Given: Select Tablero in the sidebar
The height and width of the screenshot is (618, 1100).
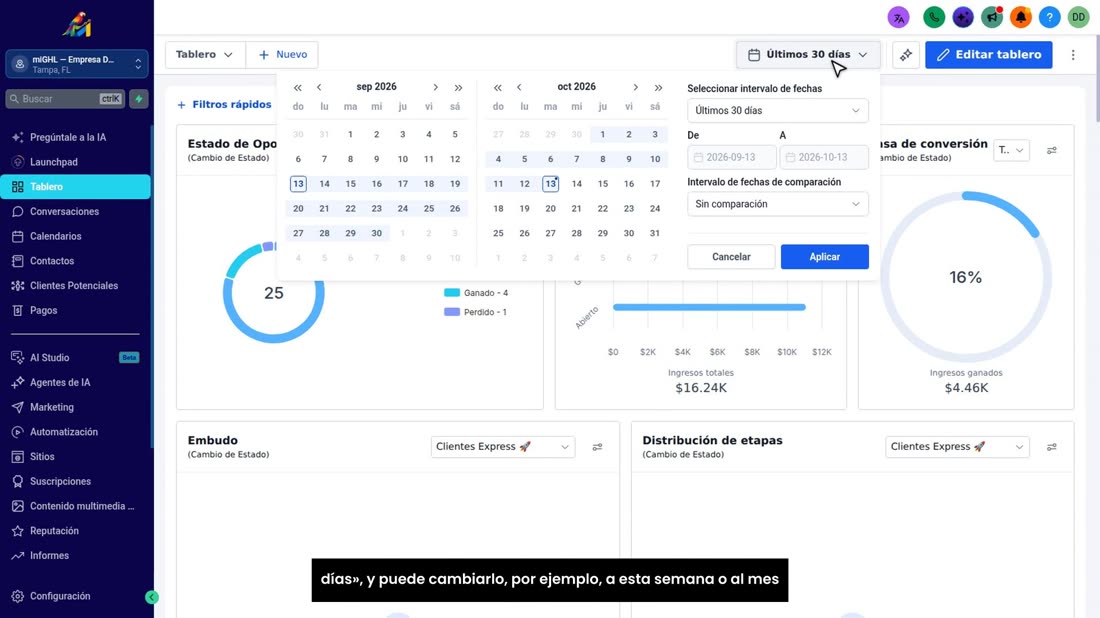Looking at the screenshot, I should (x=76, y=187).
